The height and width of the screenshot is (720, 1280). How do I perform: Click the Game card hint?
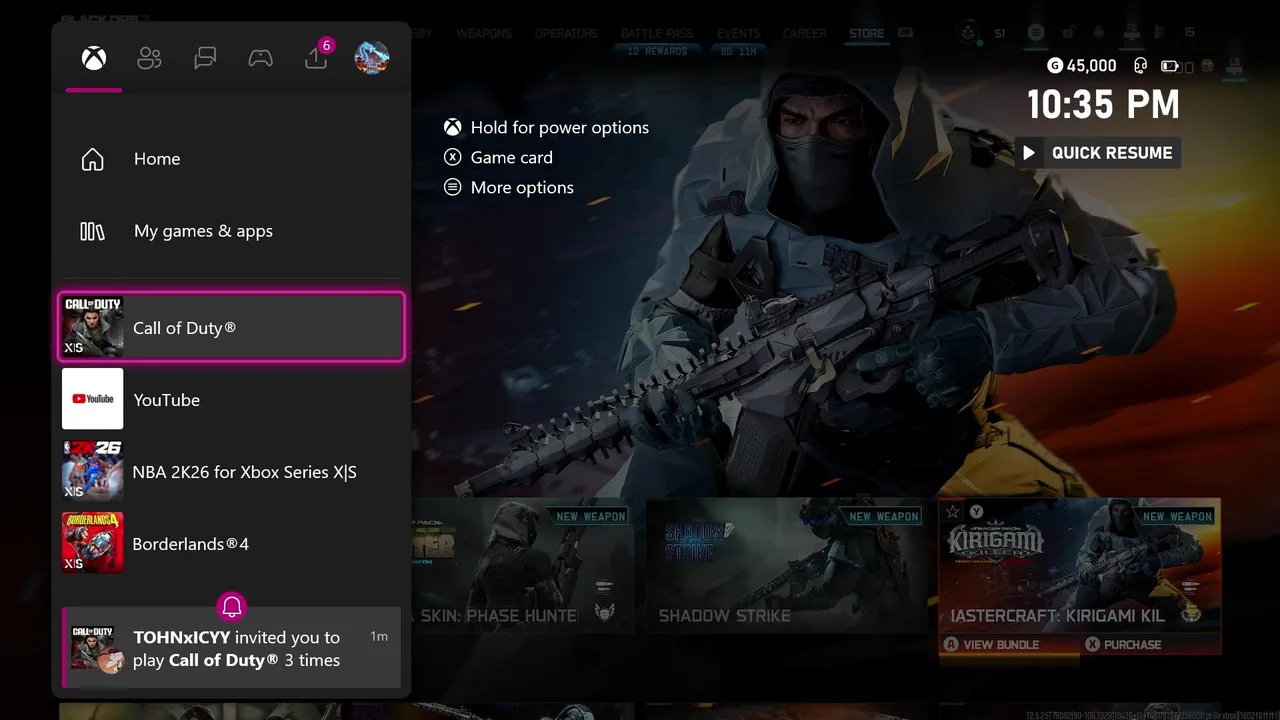click(511, 157)
